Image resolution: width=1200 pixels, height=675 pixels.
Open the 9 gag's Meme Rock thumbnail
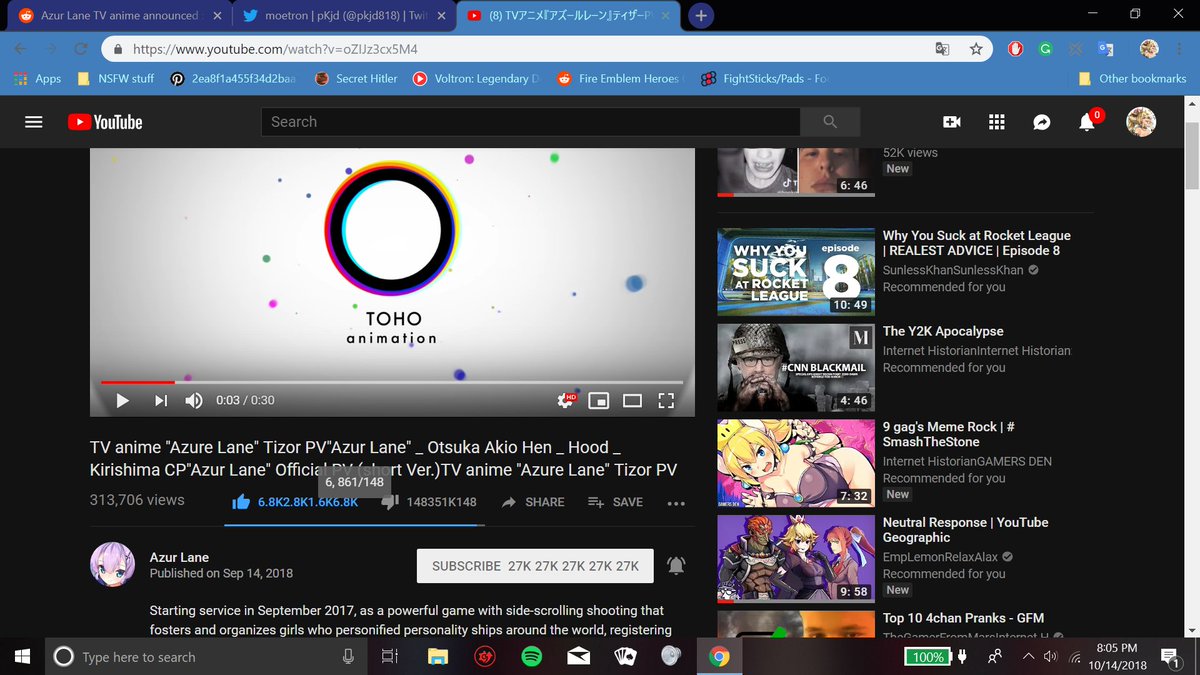tap(796, 463)
